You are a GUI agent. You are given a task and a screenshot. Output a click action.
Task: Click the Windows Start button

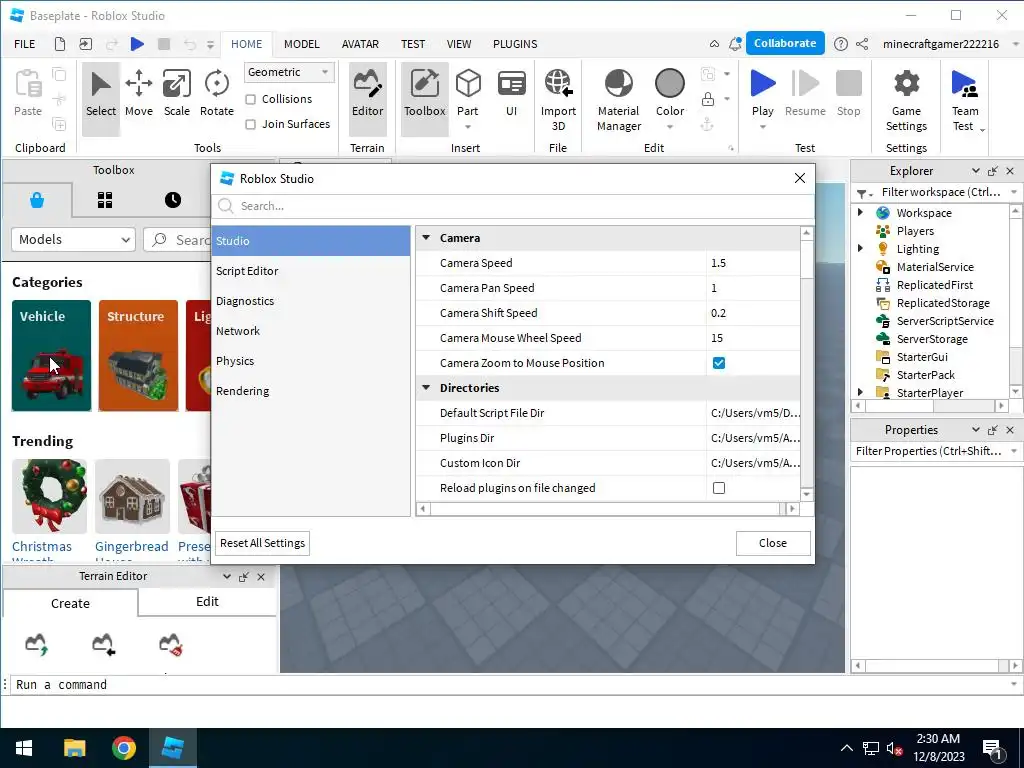[x=24, y=748]
